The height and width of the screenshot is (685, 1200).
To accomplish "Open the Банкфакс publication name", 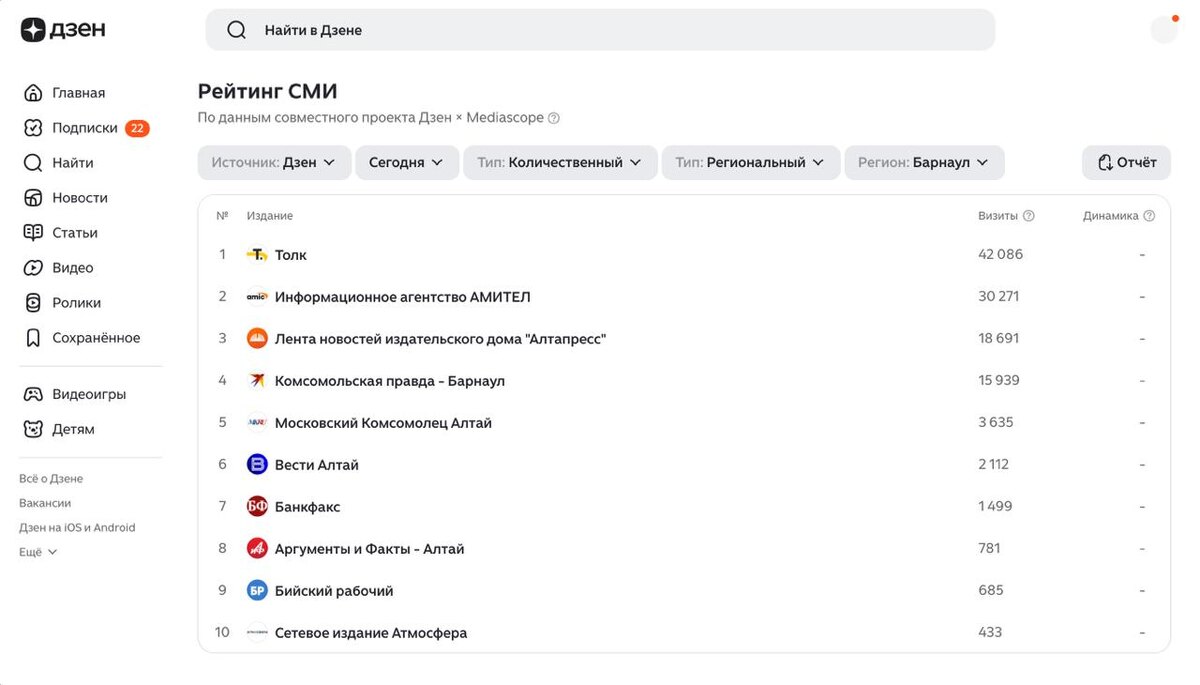I will pos(308,507).
